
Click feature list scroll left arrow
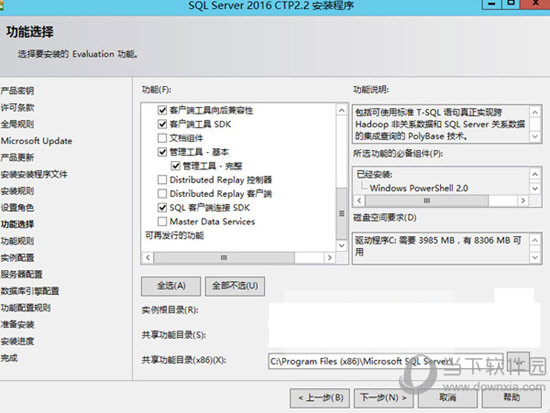(x=148, y=258)
